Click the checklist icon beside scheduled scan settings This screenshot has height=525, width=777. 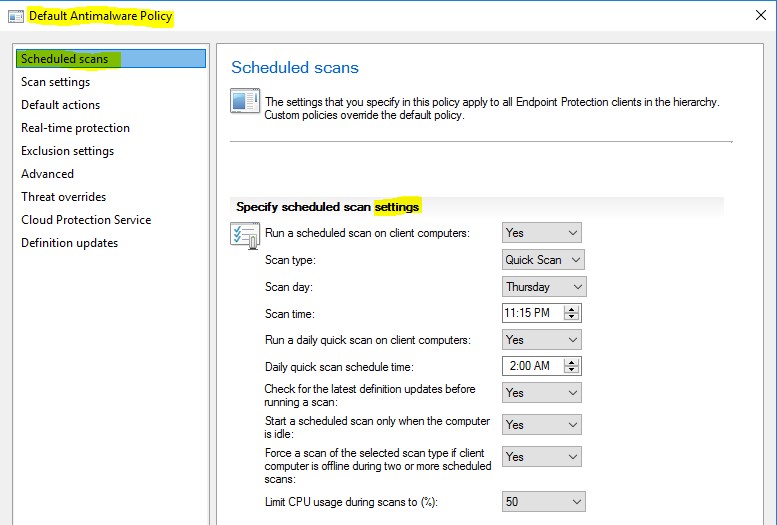(245, 235)
